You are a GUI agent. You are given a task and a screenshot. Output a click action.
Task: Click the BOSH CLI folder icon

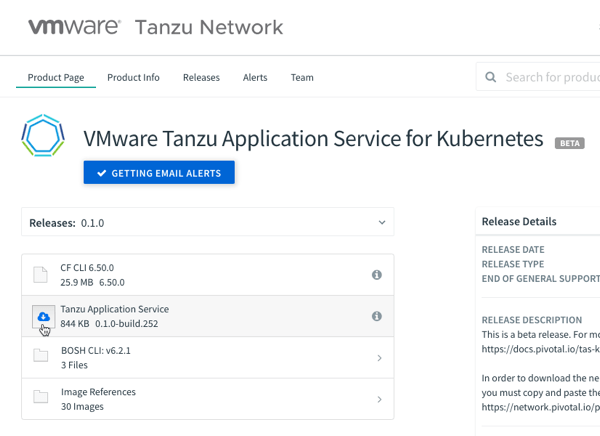click(41, 355)
